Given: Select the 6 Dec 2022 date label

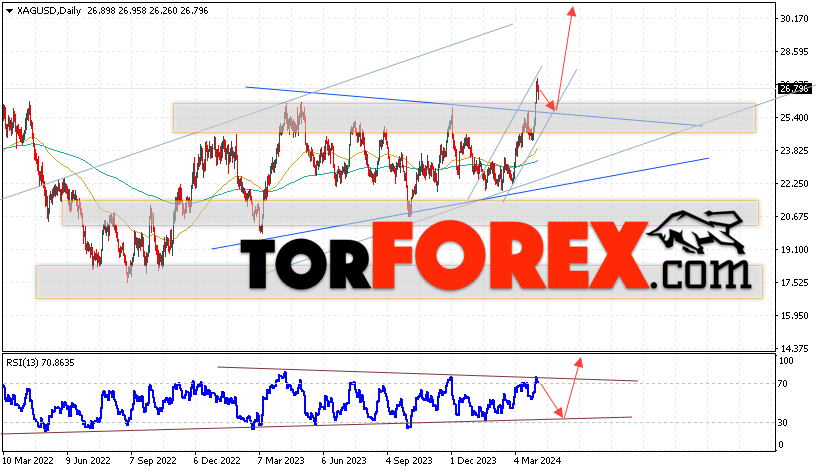Looking at the screenshot, I should 217,461.
